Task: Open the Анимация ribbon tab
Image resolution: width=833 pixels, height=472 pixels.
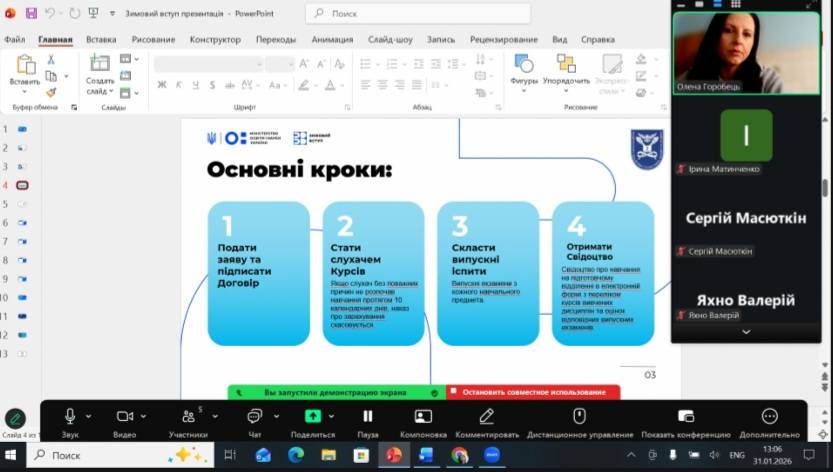Action: pos(331,40)
